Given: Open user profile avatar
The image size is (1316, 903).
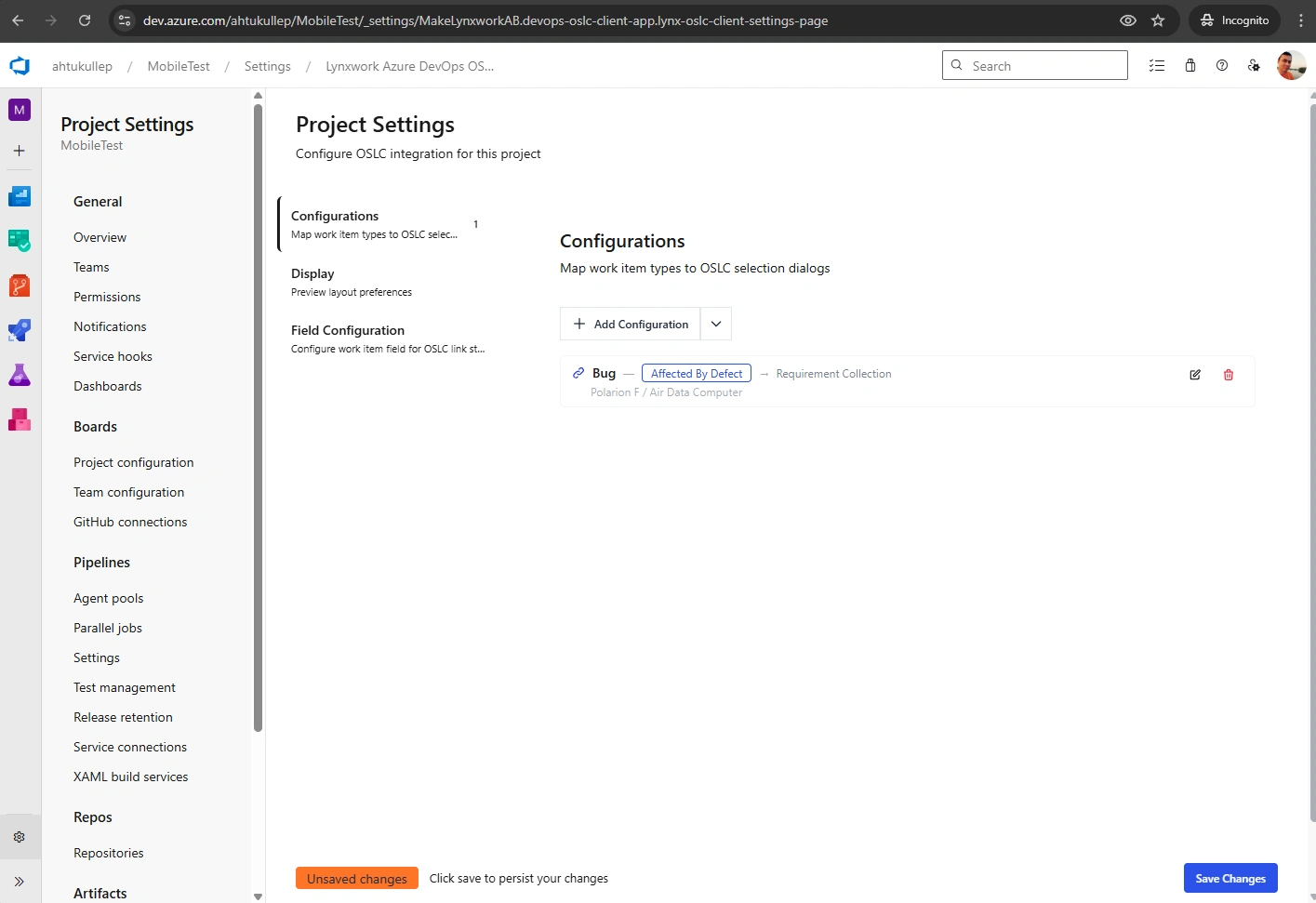Looking at the screenshot, I should (1292, 66).
